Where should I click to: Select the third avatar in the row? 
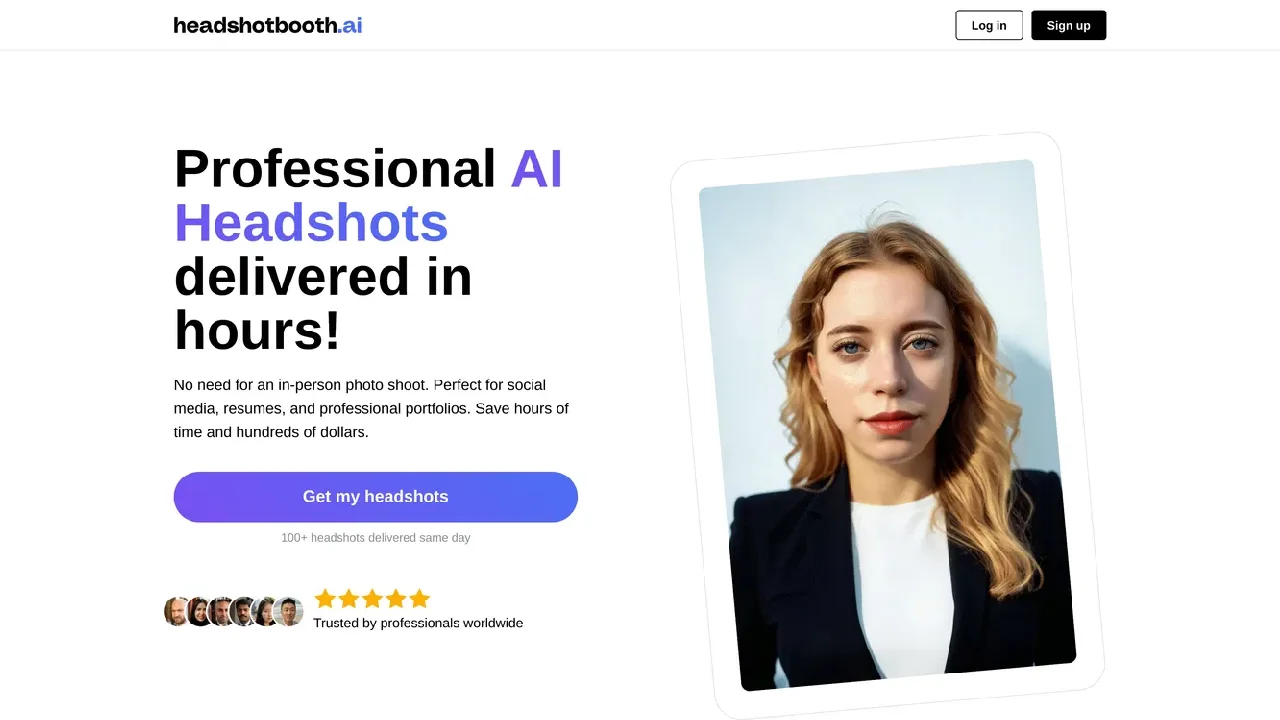pos(222,612)
